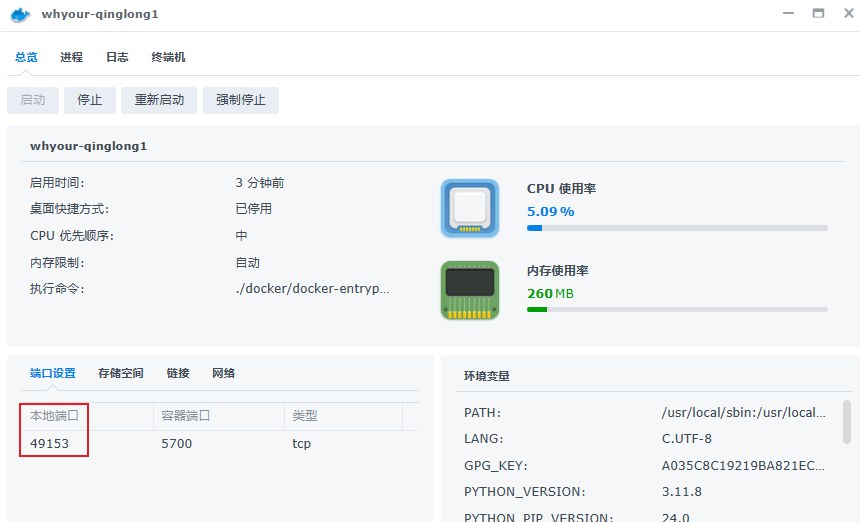Click the CPU chip icon
Image resolution: width=860 pixels, height=522 pixels.
(469, 209)
